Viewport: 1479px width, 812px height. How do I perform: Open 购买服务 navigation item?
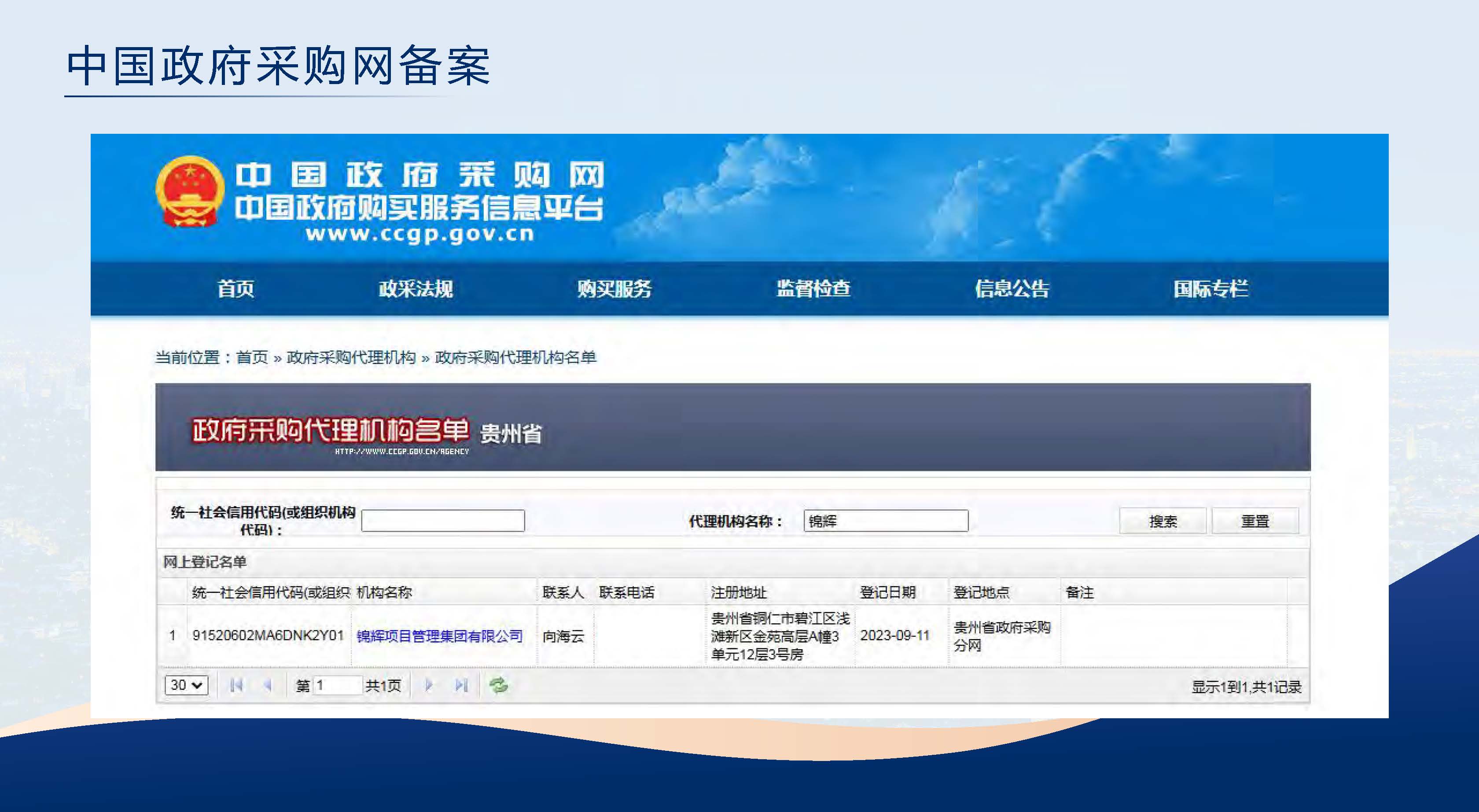(614, 288)
